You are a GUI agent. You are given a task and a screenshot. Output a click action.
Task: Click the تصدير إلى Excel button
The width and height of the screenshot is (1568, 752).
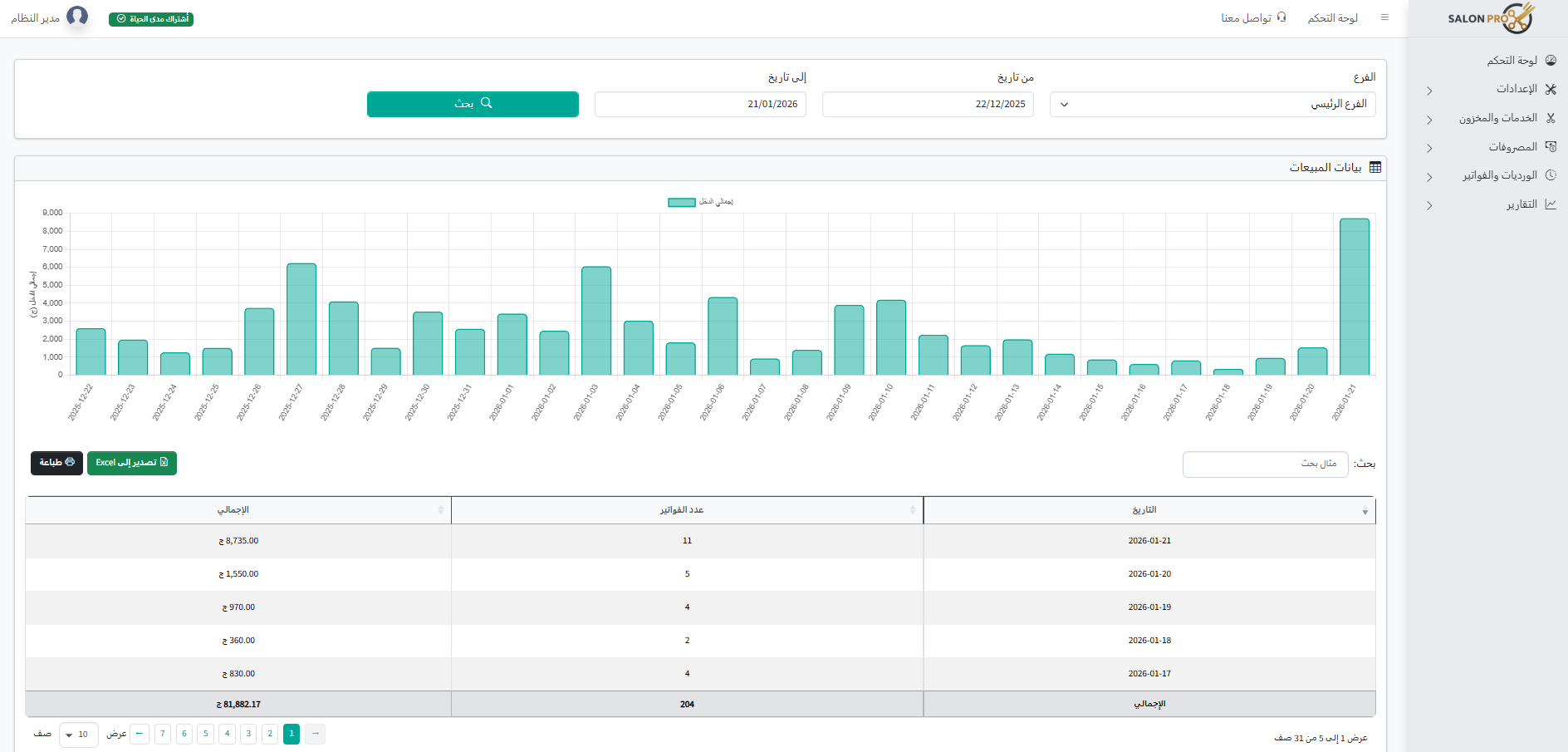pyautogui.click(x=132, y=463)
